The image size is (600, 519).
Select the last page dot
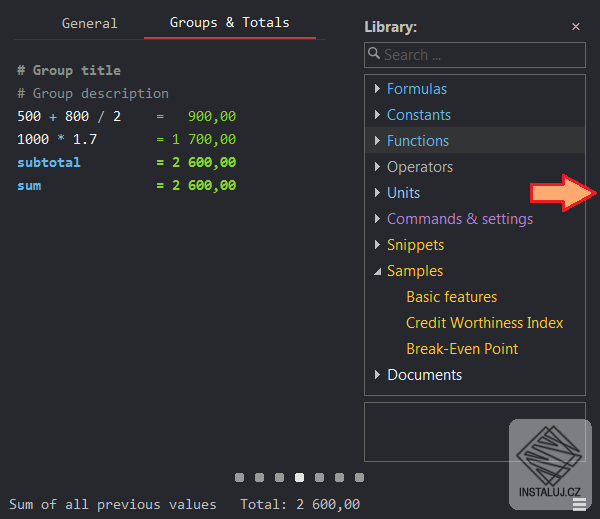tap(360, 478)
